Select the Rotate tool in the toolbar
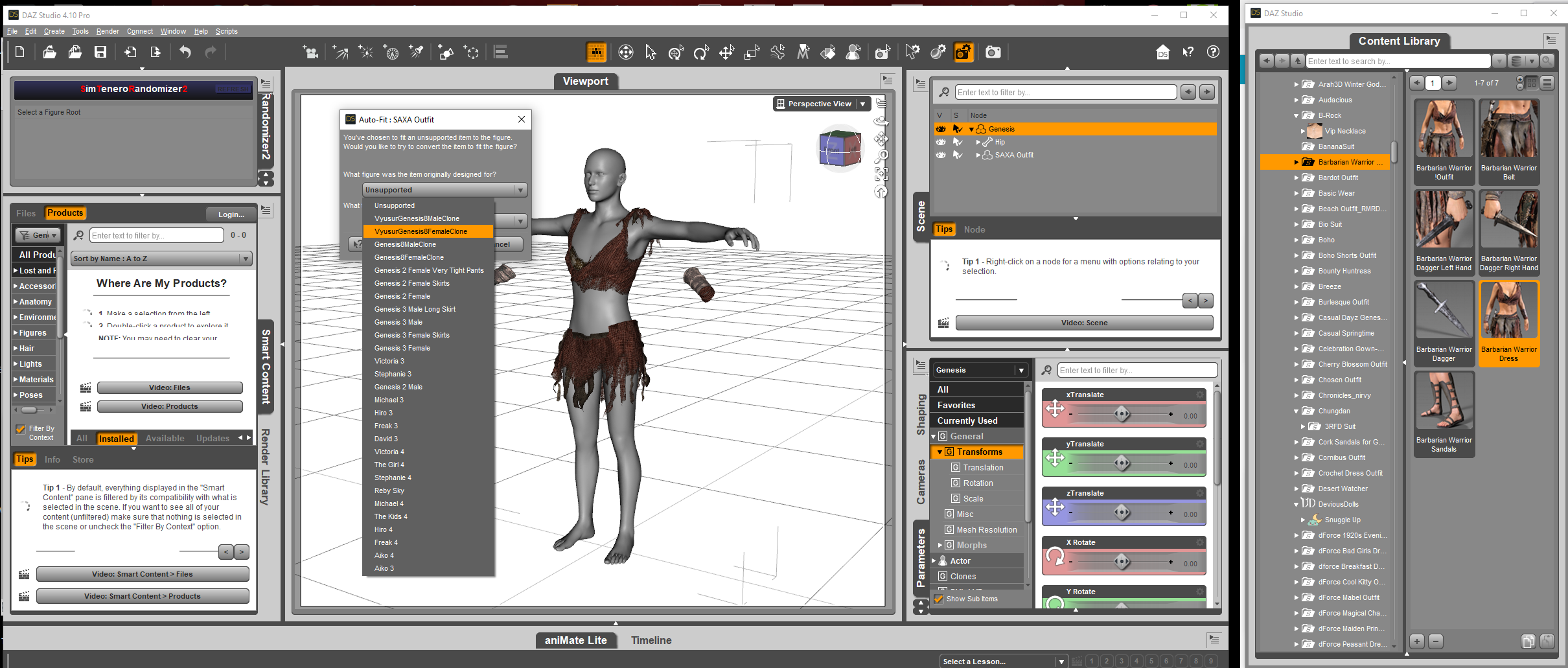Viewport: 1568px width, 668px height. [x=701, y=53]
